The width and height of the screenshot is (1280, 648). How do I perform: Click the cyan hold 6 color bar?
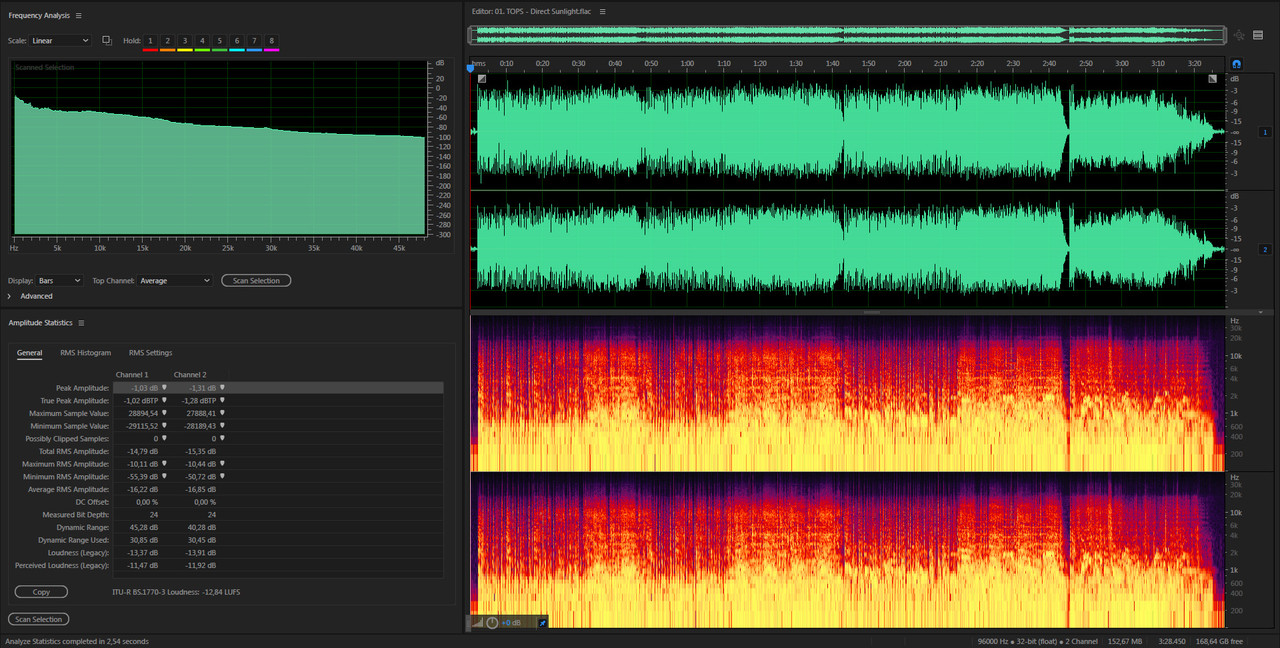237,49
